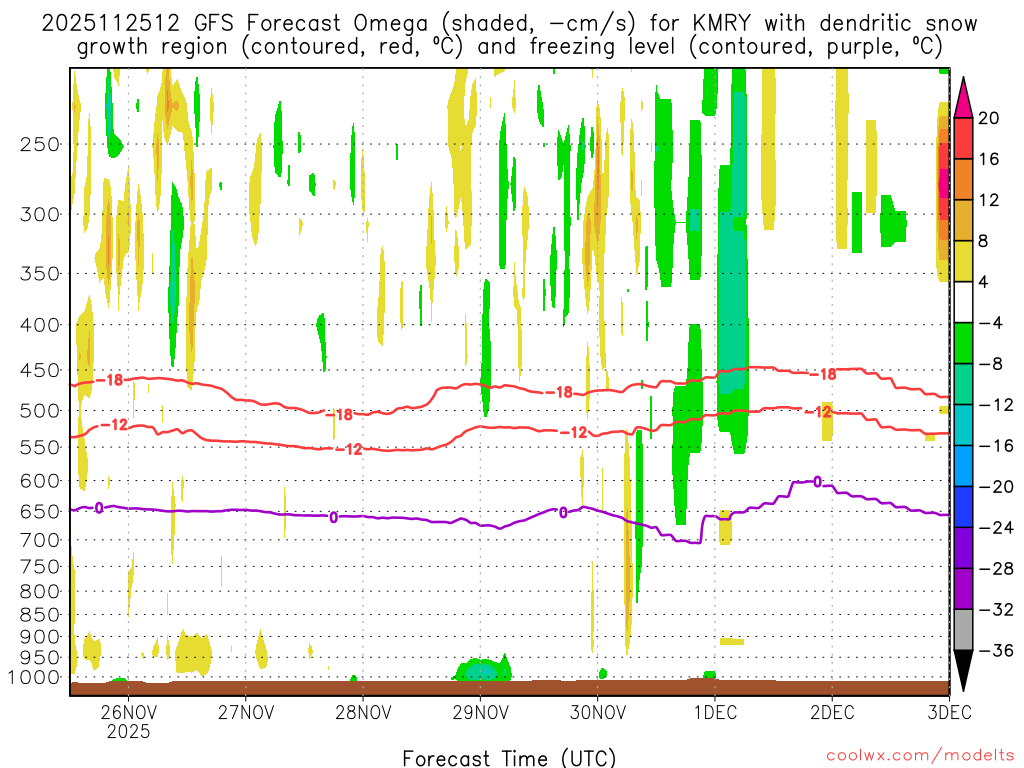1024x768 pixels.
Task: Click the 850 pressure level label
Action: coord(40,615)
